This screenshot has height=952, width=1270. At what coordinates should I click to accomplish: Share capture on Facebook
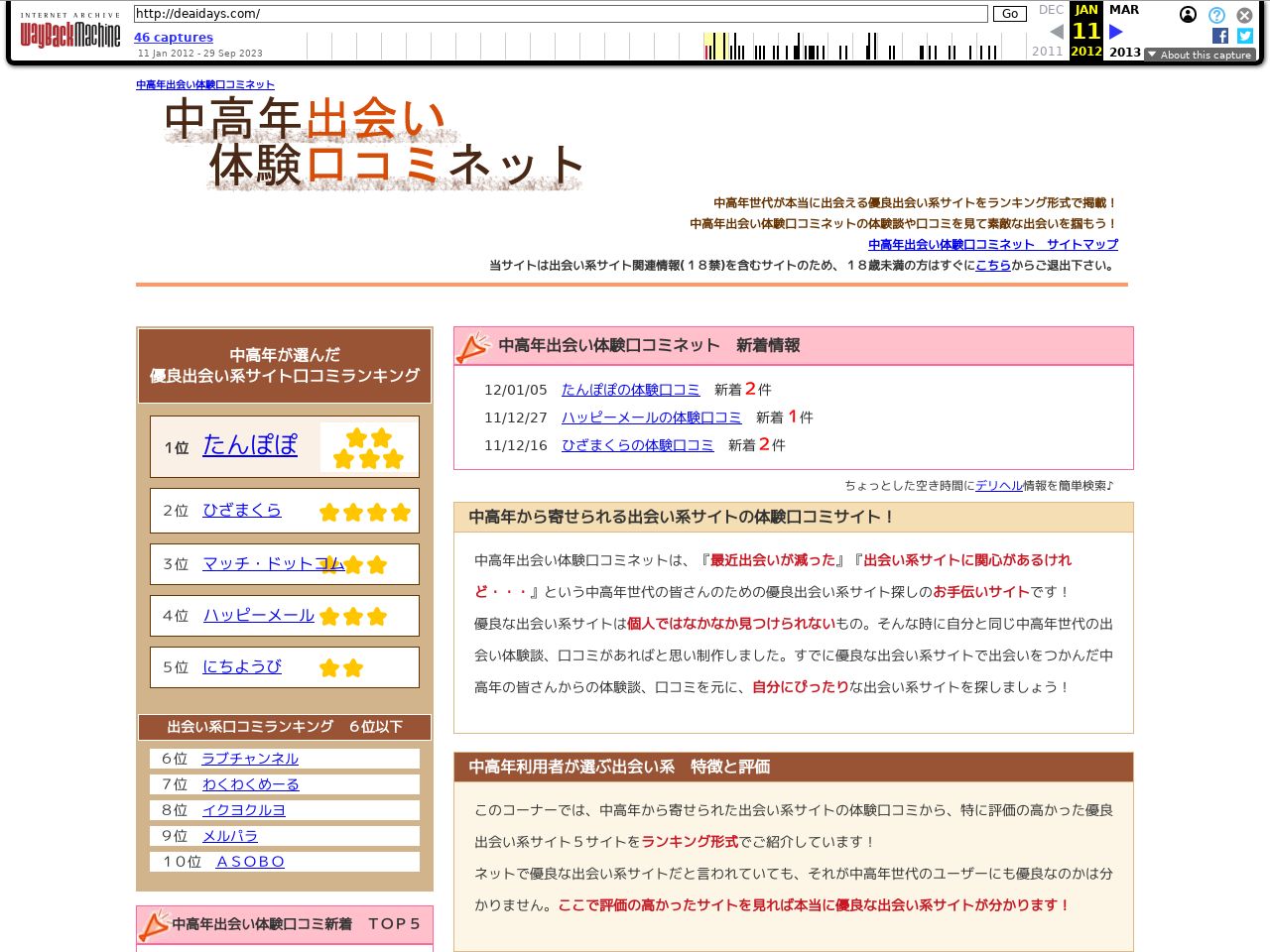1220,36
